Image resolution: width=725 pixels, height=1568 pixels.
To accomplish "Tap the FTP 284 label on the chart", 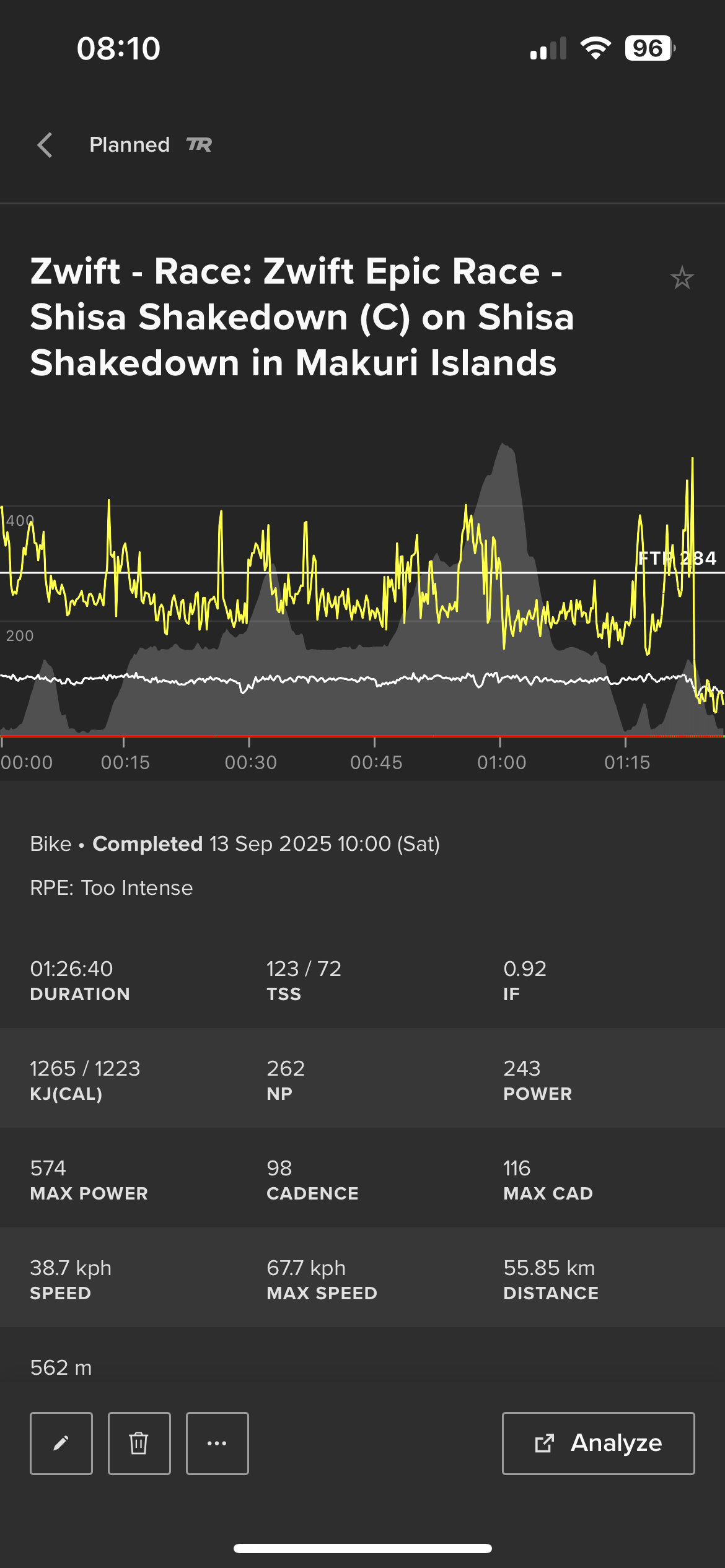I will coord(677,558).
